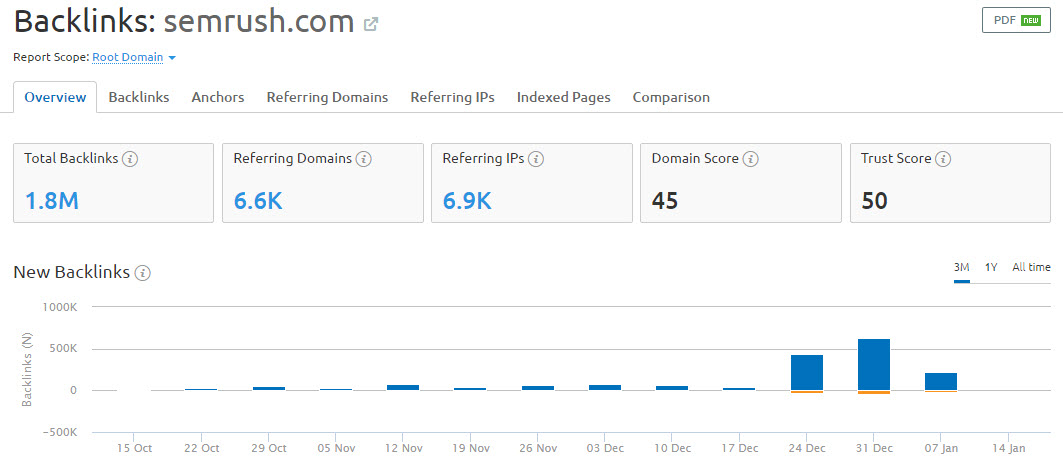
Task: Click the 03 Dec bar in chart
Action: [605, 388]
